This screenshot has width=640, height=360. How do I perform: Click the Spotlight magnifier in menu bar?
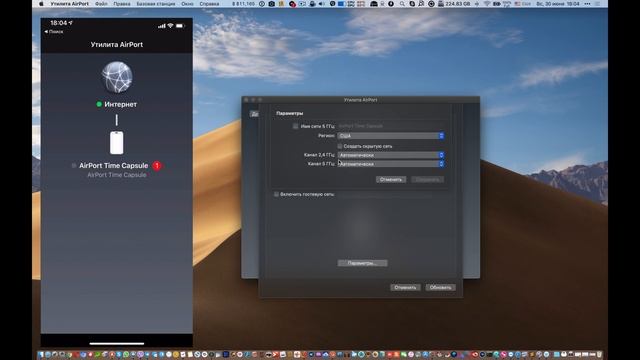coord(402,4)
